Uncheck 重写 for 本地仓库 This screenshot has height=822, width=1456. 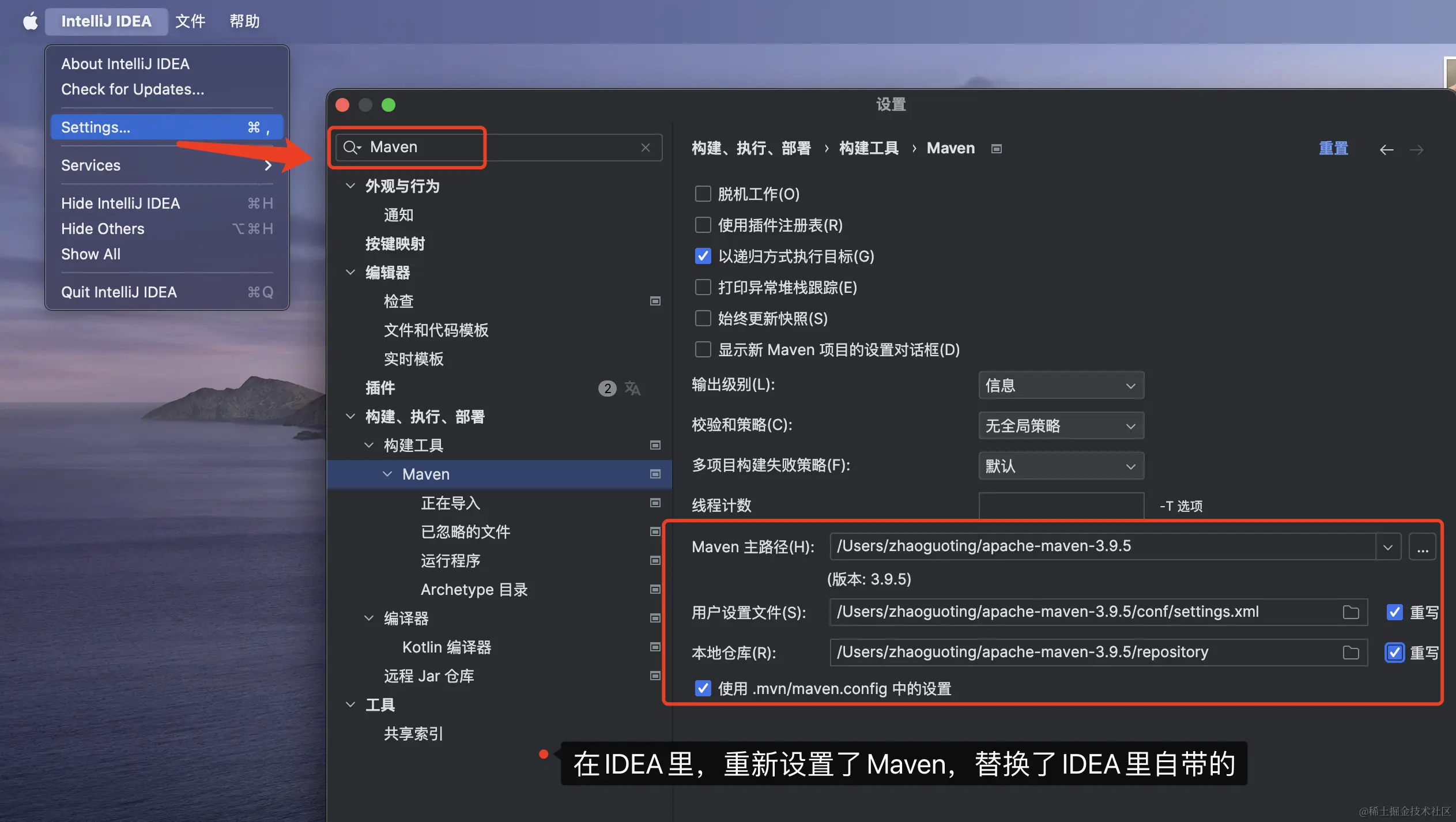[1394, 653]
